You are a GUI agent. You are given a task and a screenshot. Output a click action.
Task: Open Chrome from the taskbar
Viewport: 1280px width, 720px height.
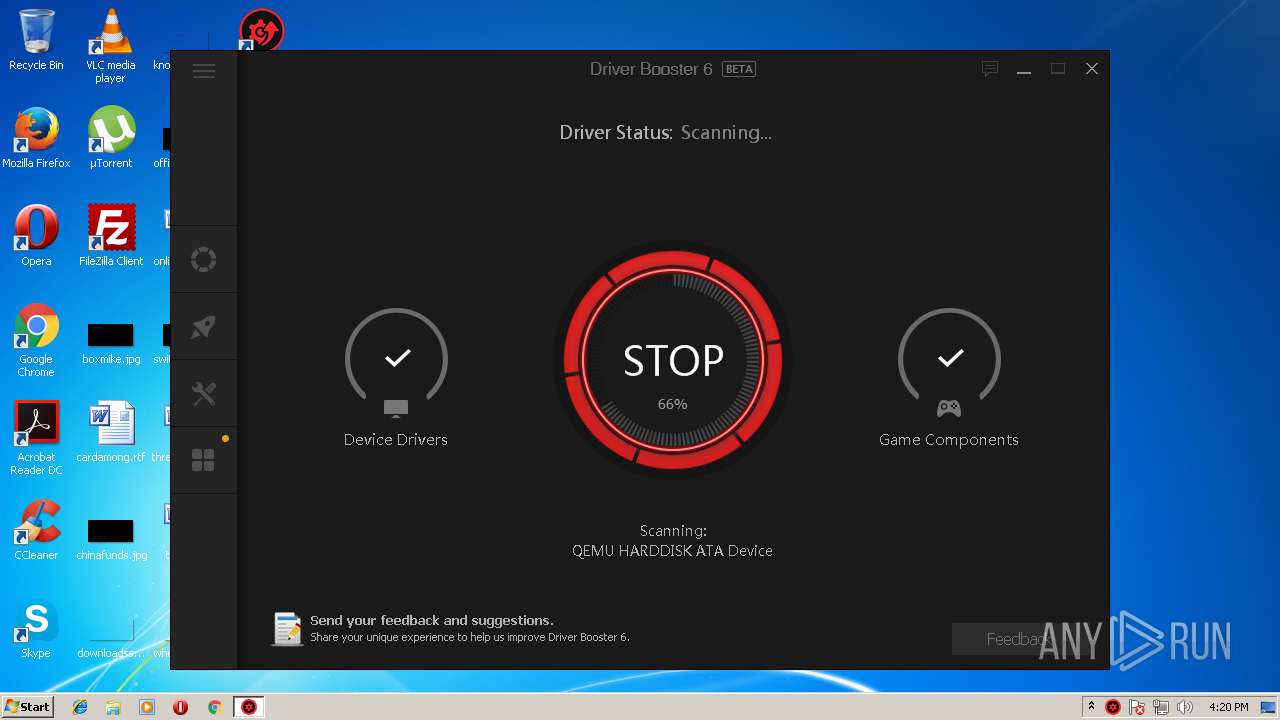pyautogui.click(x=214, y=707)
